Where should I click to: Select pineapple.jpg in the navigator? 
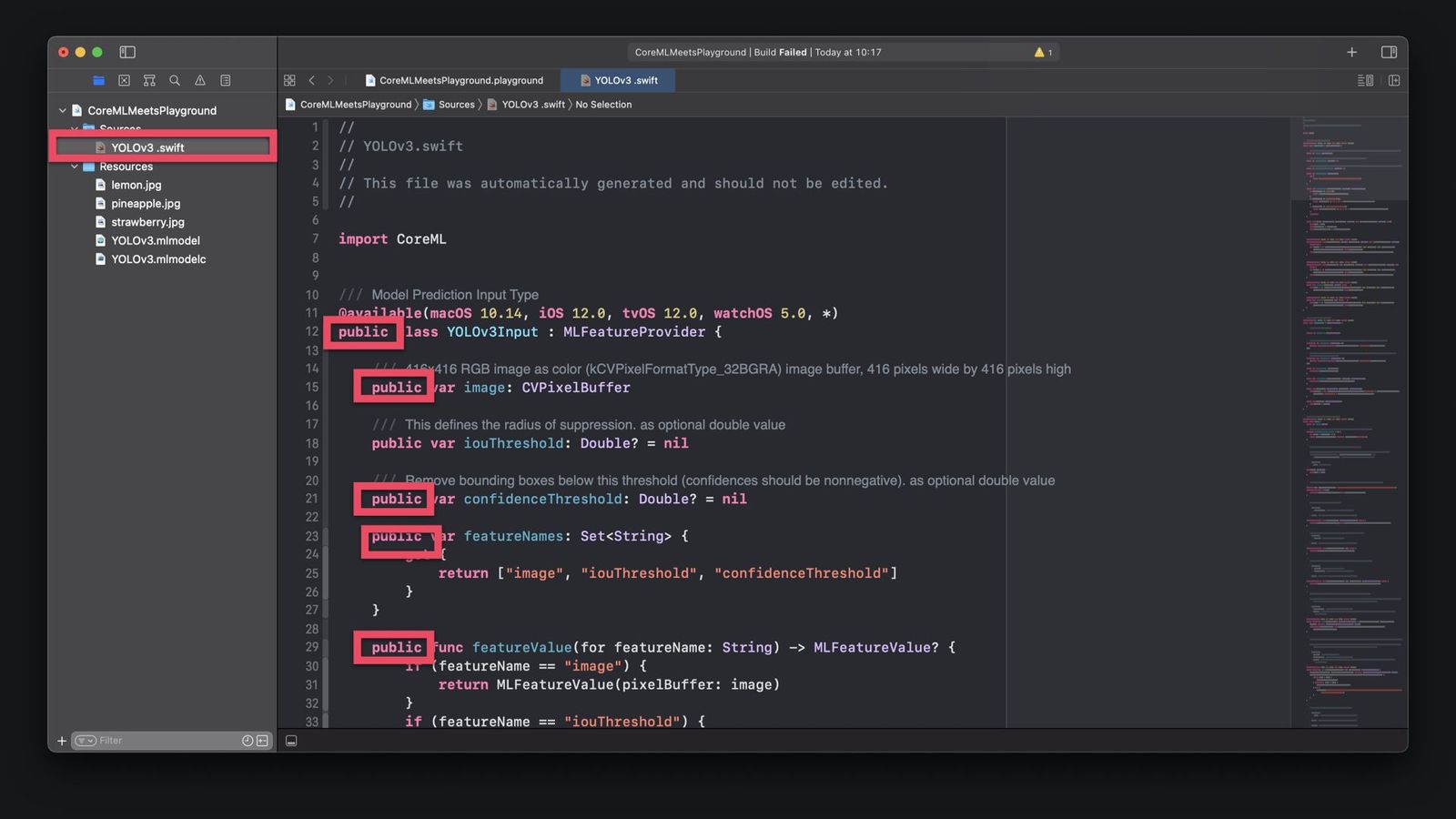[x=146, y=204]
